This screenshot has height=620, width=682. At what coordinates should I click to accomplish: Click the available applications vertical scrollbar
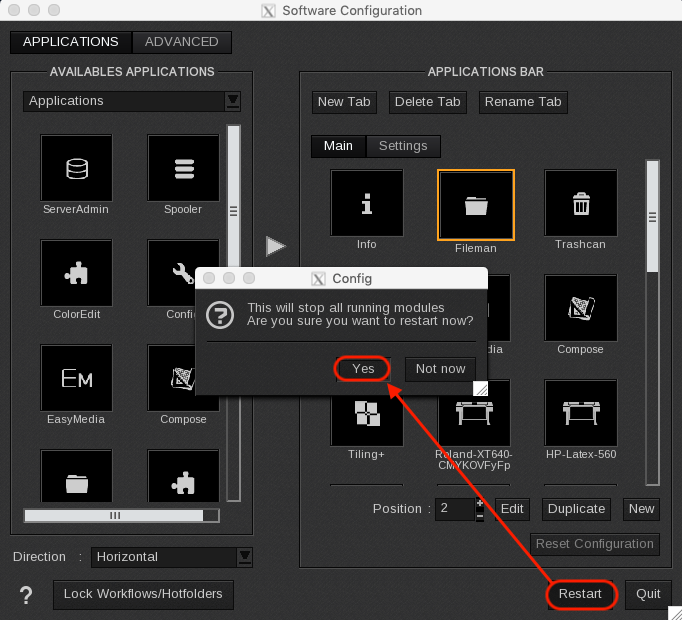[234, 211]
